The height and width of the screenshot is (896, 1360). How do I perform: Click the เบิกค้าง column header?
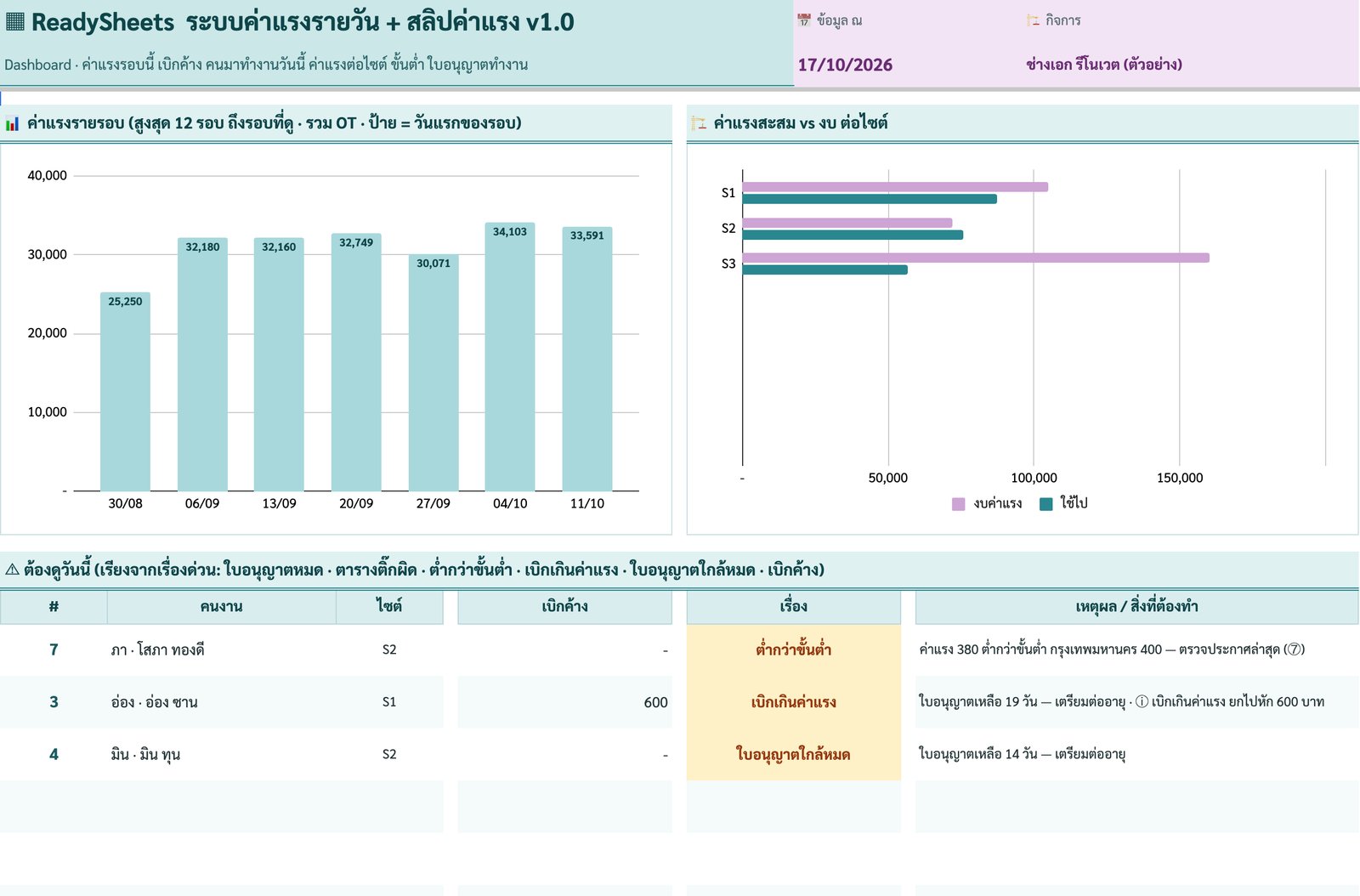[x=564, y=607]
